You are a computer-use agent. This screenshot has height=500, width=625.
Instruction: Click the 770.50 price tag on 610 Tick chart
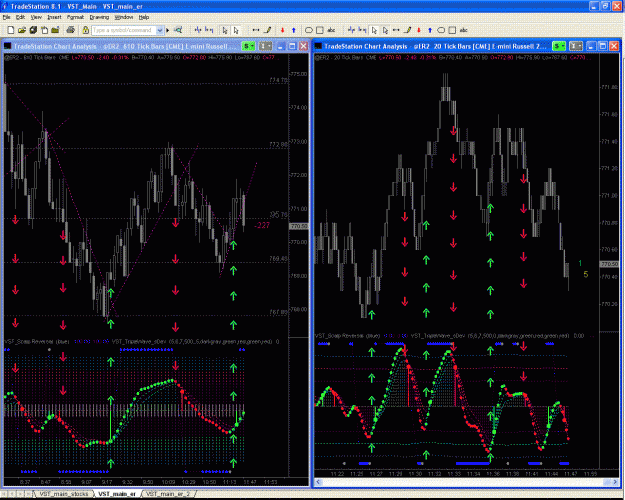[299, 226]
